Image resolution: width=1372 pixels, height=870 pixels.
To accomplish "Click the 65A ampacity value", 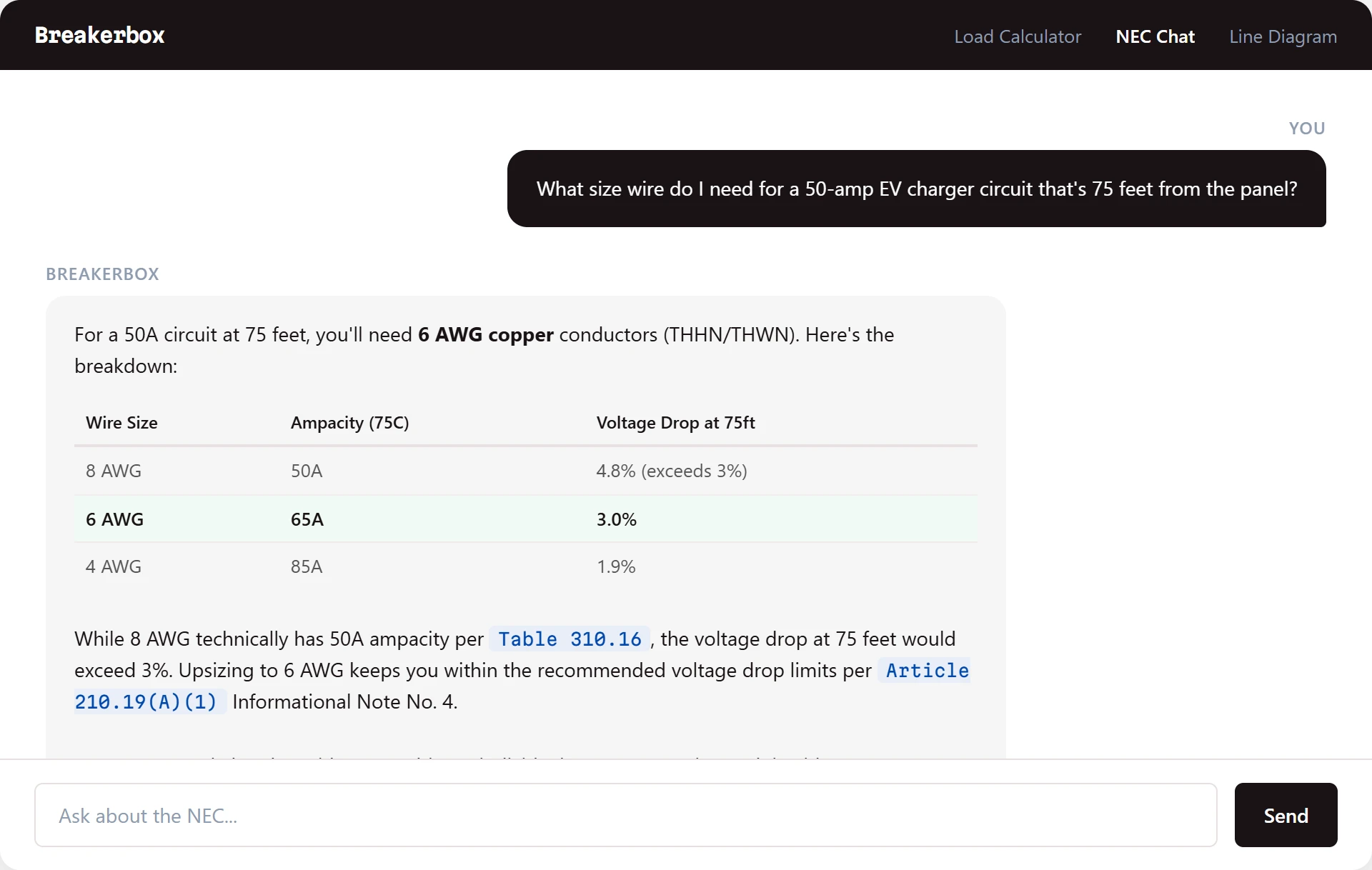I will [307, 519].
